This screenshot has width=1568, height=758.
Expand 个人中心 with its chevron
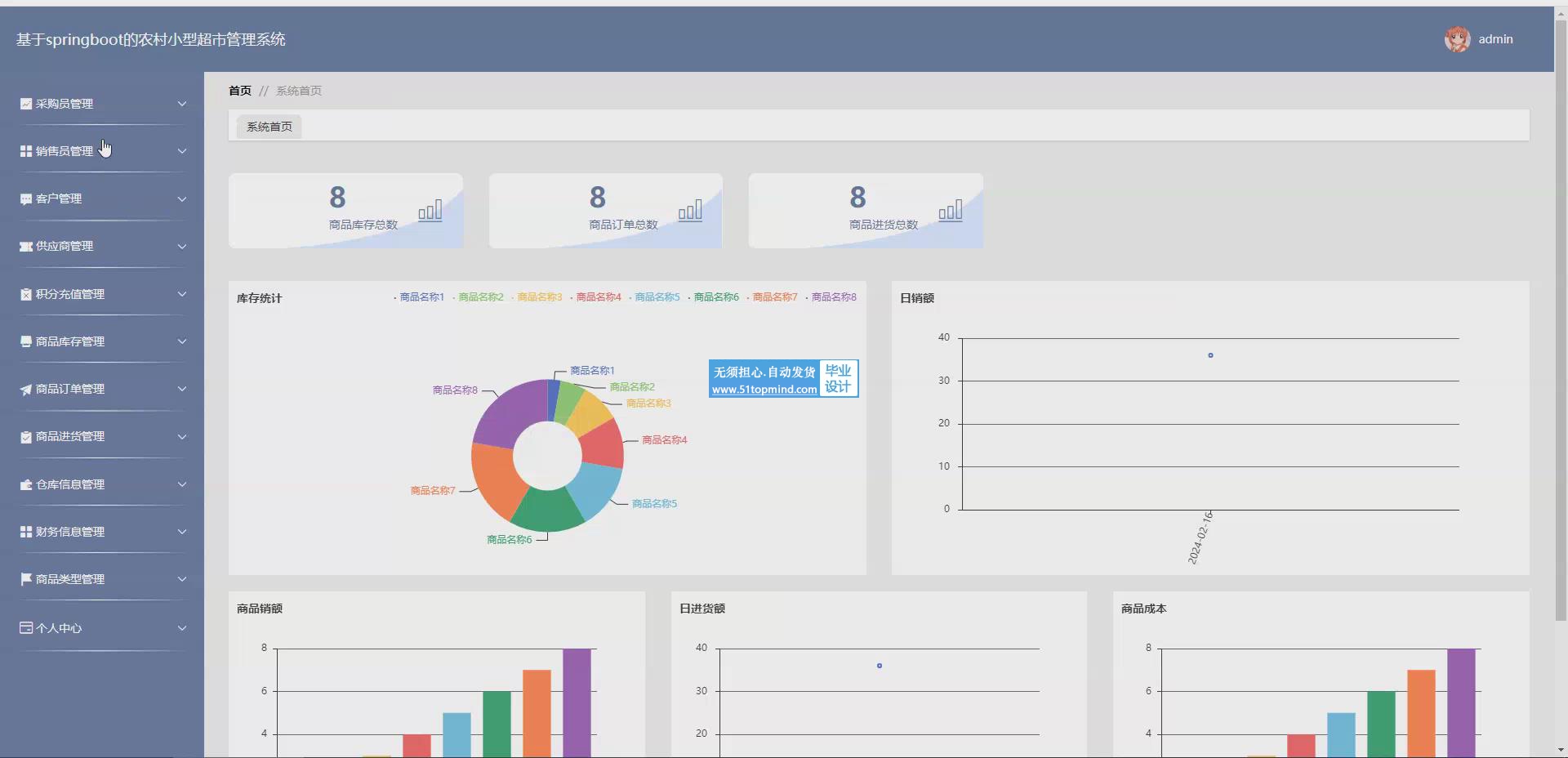182,628
